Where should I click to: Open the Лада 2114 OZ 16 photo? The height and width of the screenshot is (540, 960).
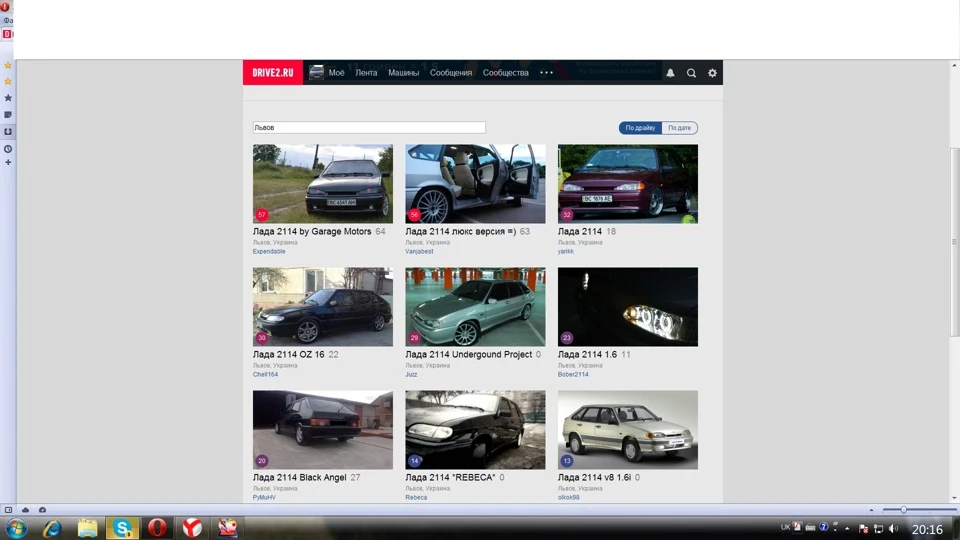pyautogui.click(x=323, y=307)
